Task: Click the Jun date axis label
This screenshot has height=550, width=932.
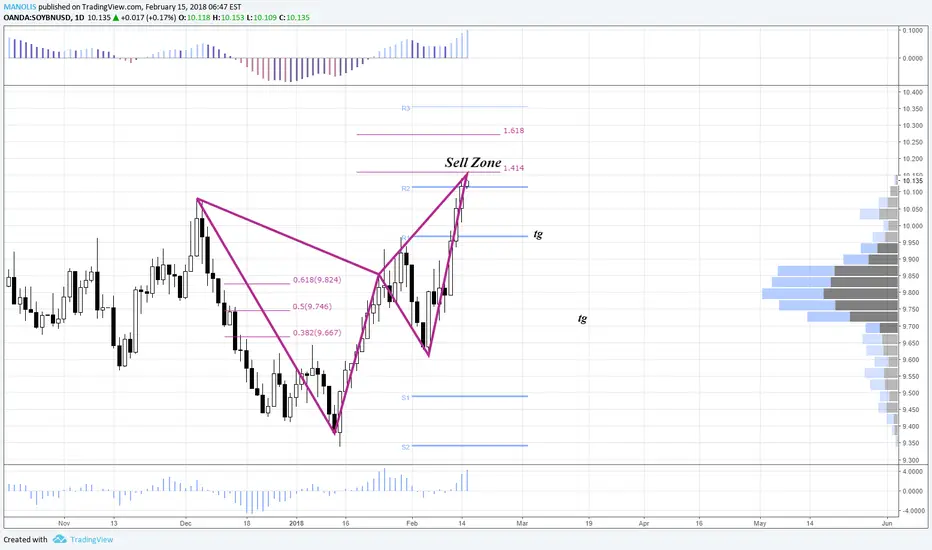Action: coord(887,523)
